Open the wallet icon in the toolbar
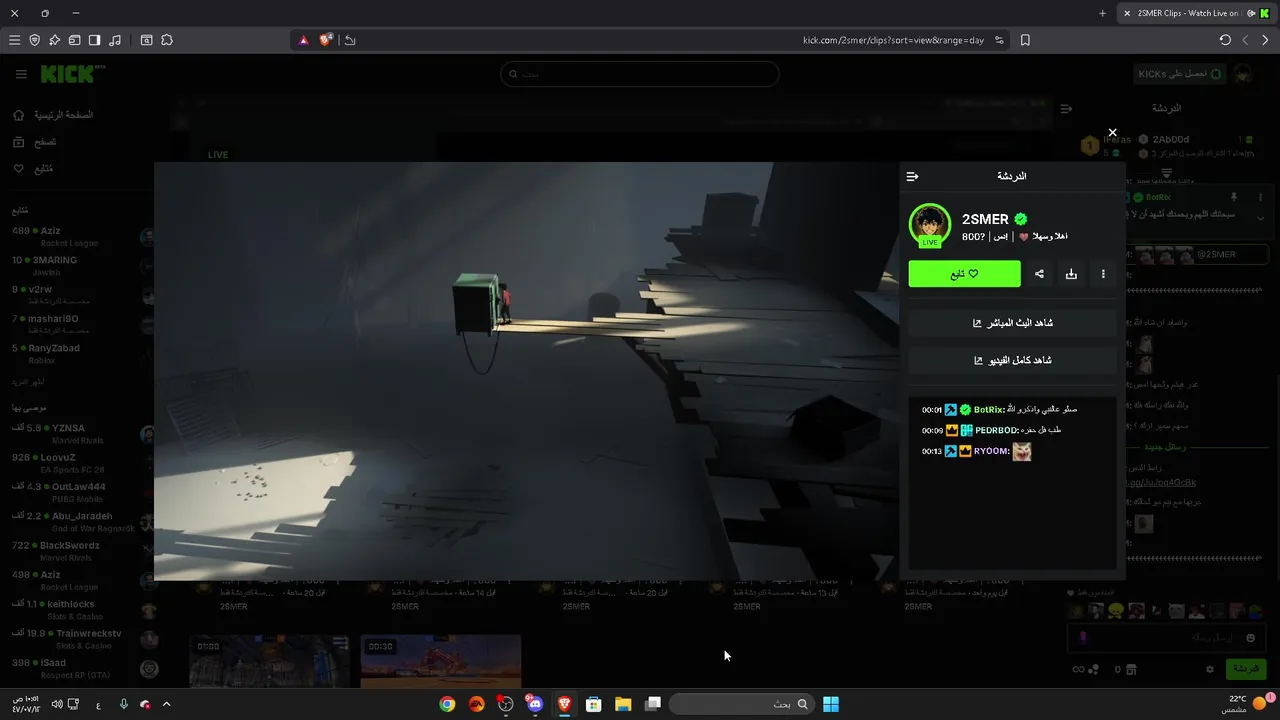Screen dimensions: 1280x720 pos(74,40)
